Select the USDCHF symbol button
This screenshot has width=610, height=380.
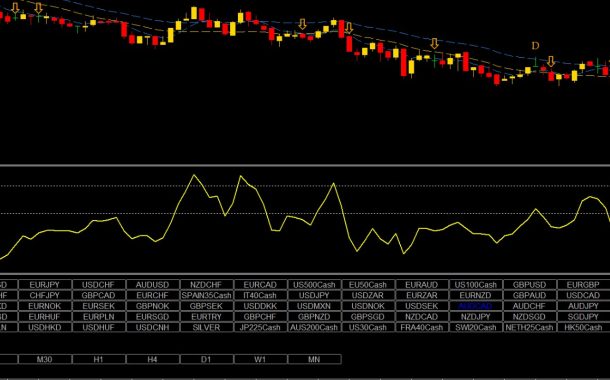pyautogui.click(x=98, y=285)
